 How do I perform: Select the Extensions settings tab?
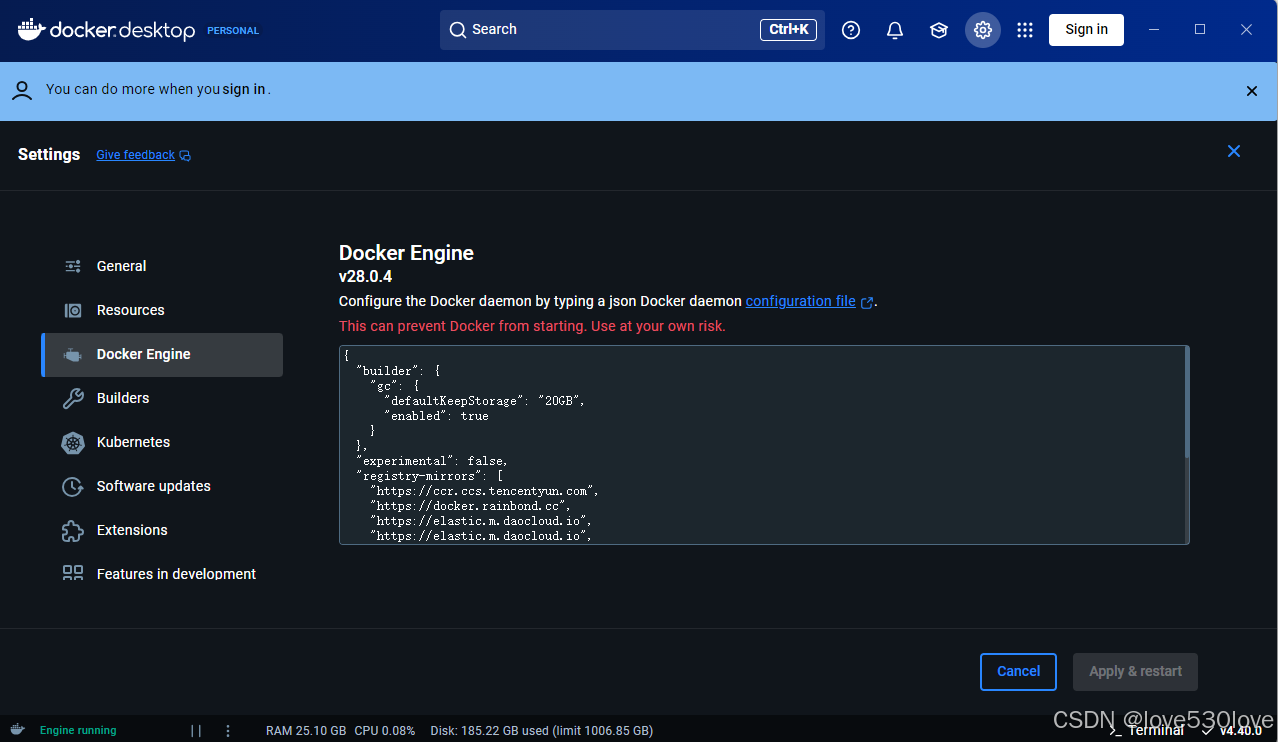162,530
